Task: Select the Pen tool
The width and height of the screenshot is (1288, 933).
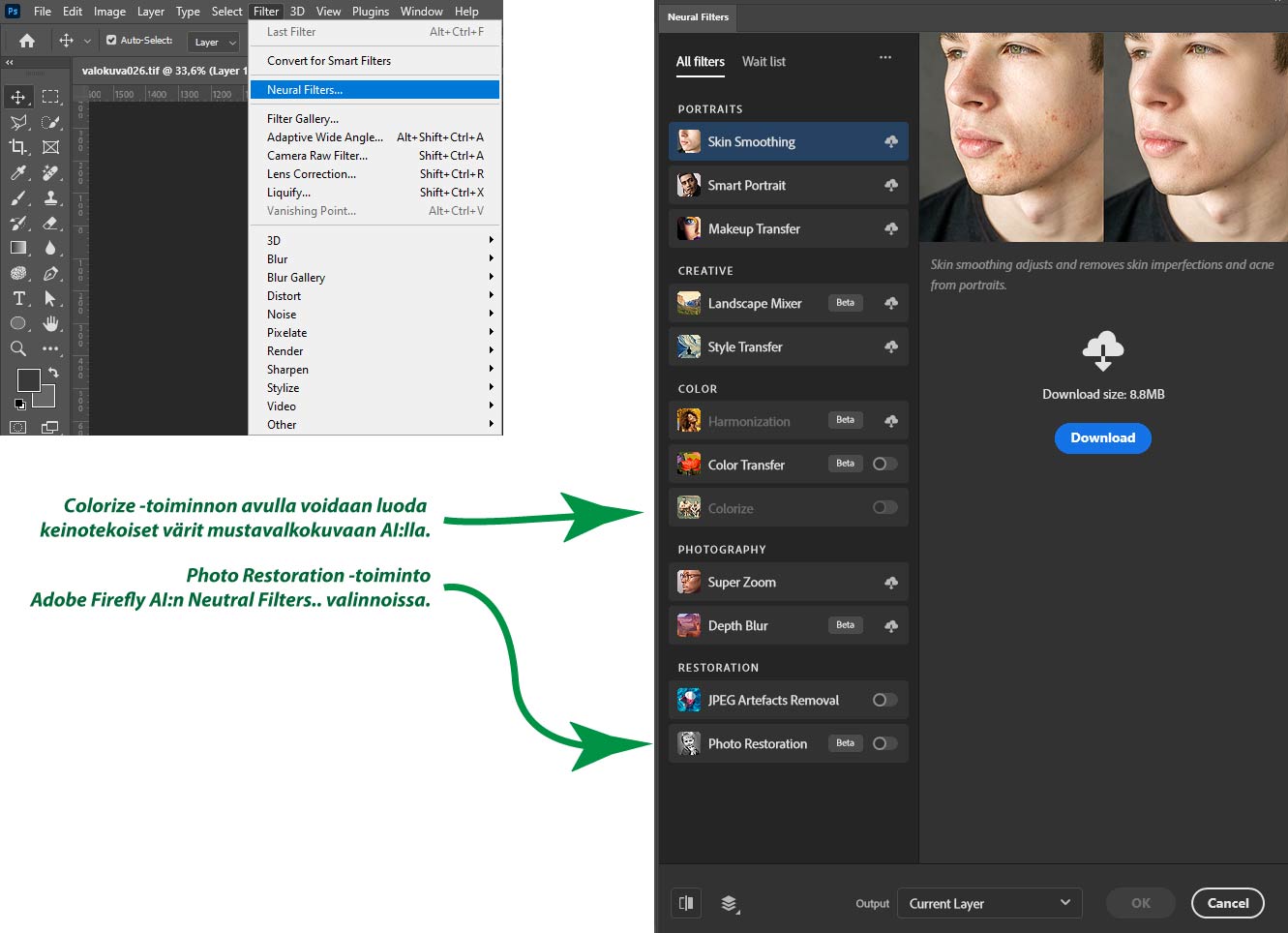Action: pos(51,273)
